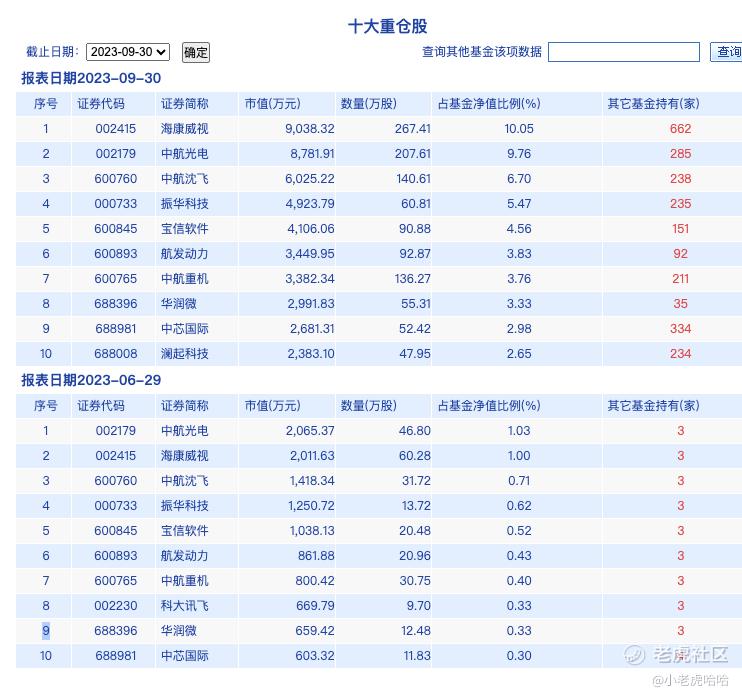Click share quantity 46.80
This screenshot has width=742, height=697.
pos(415,431)
